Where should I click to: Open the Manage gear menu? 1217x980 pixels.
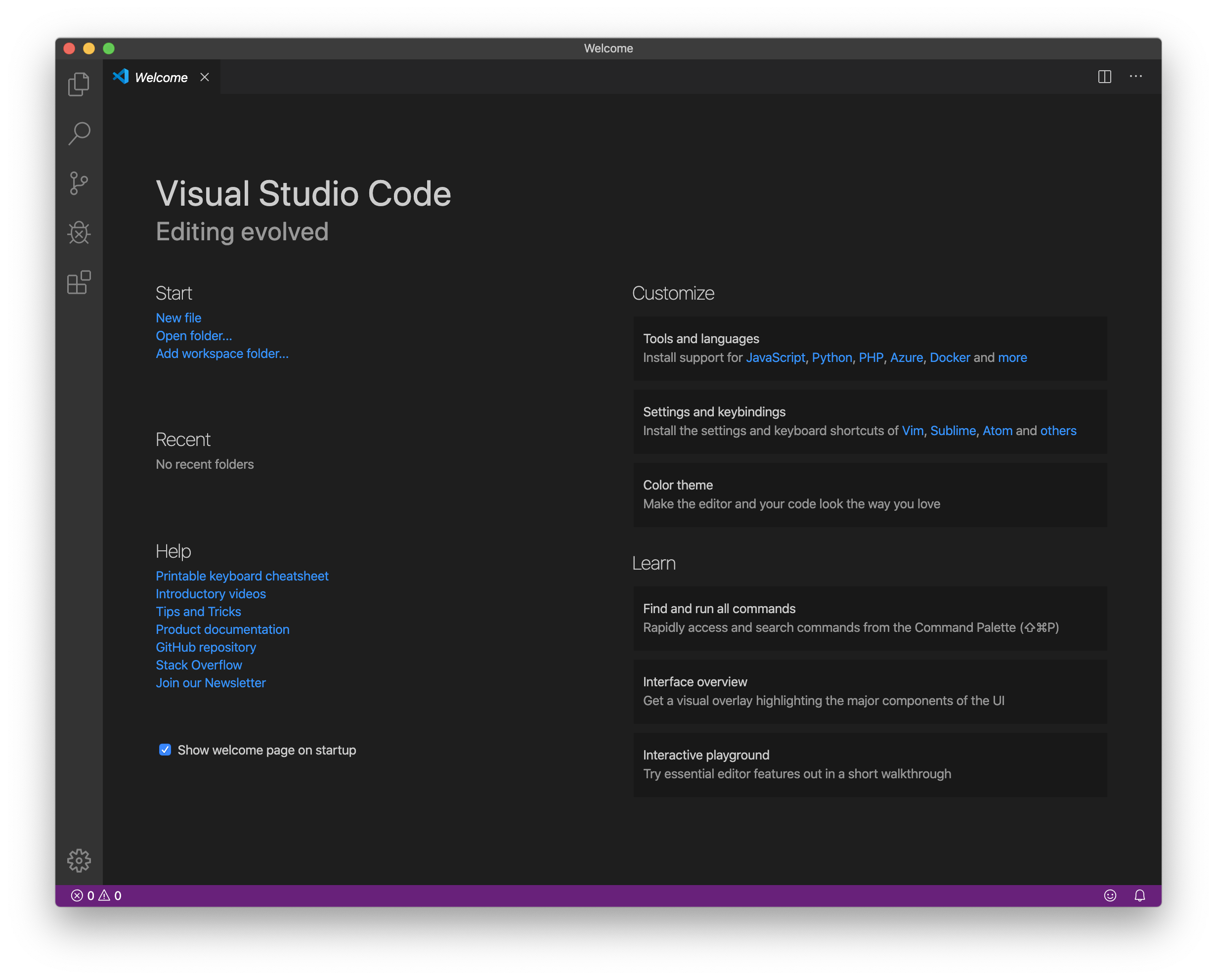79,860
